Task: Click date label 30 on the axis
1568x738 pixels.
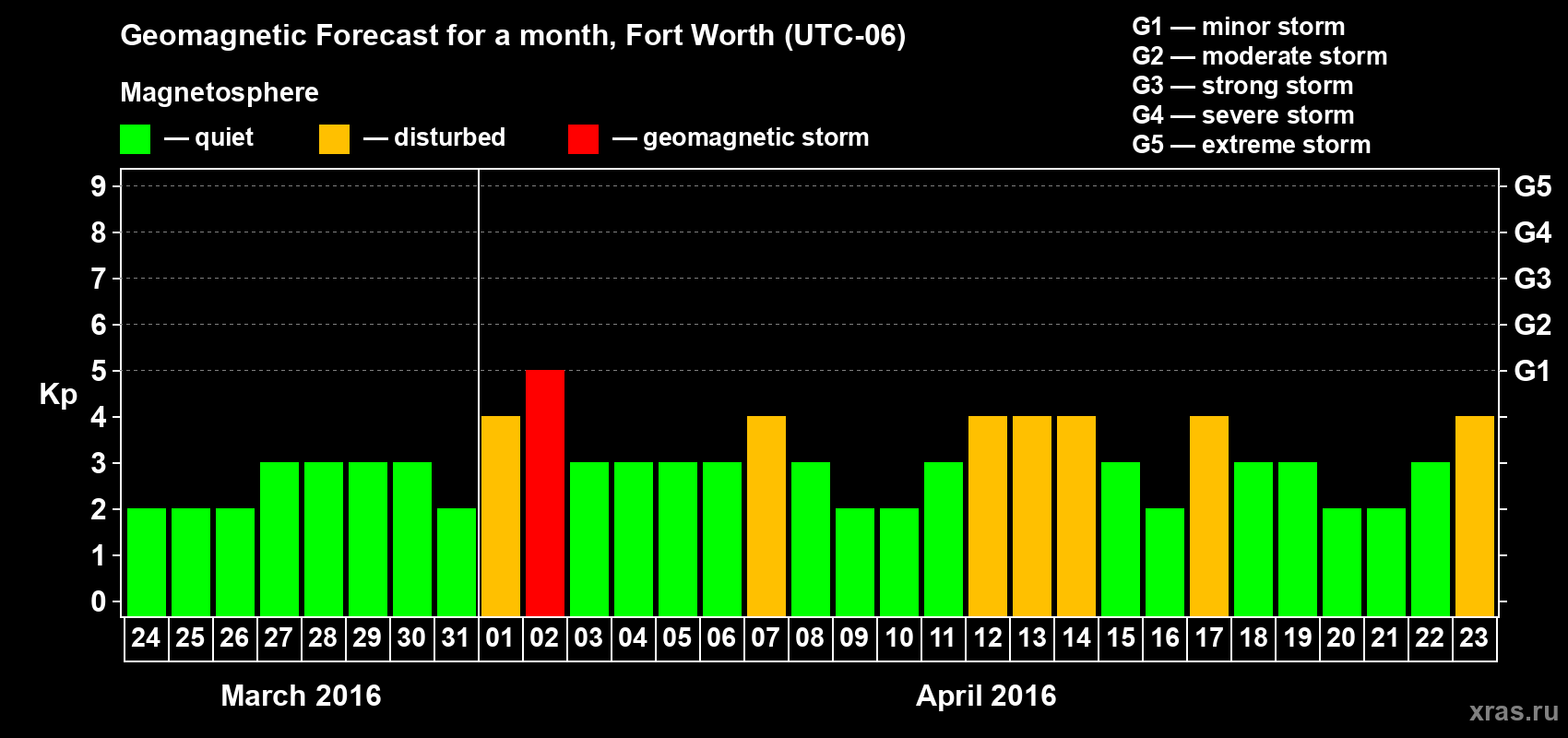Action: 411,638
